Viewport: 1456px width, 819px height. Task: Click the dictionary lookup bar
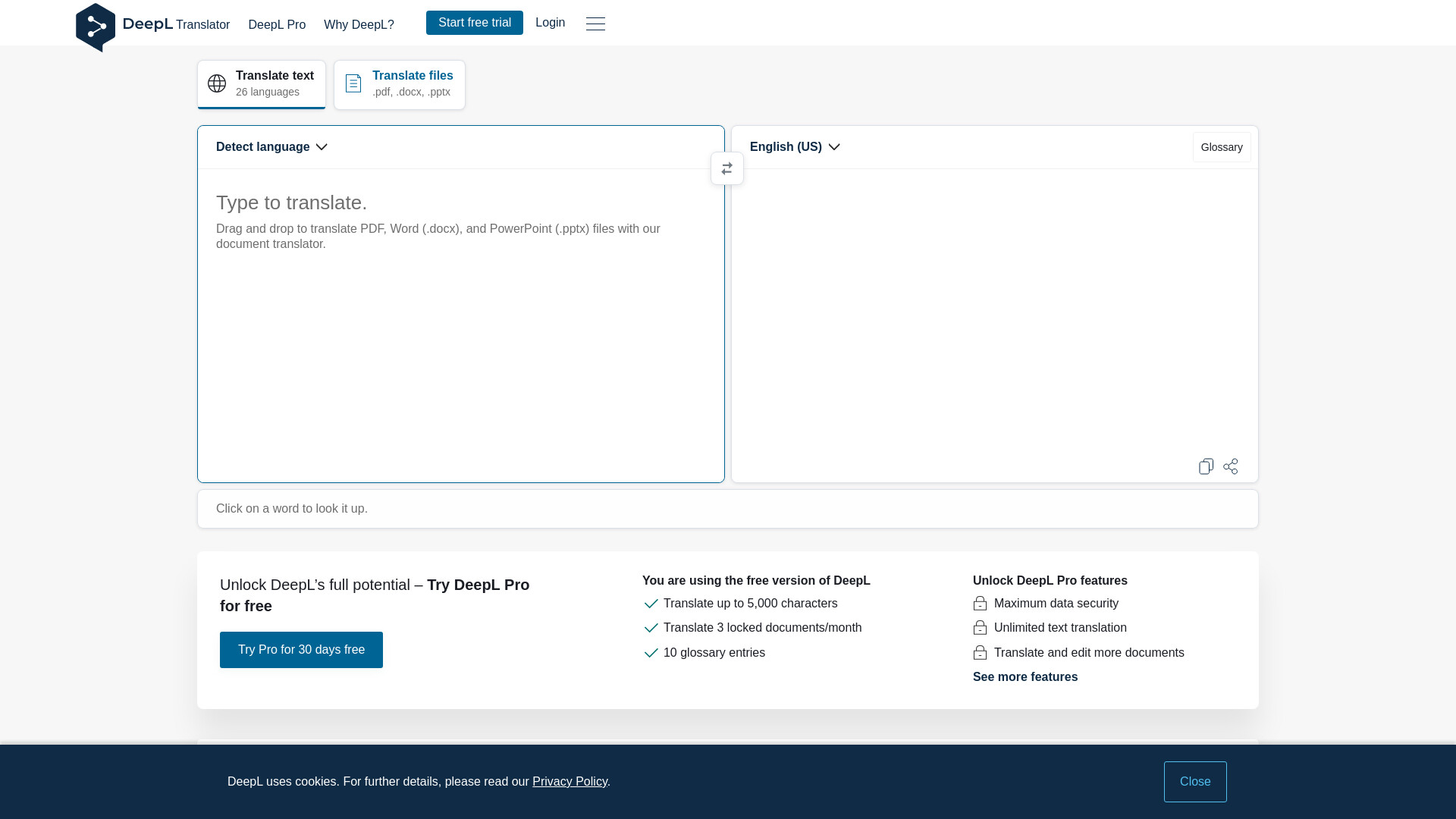727,509
